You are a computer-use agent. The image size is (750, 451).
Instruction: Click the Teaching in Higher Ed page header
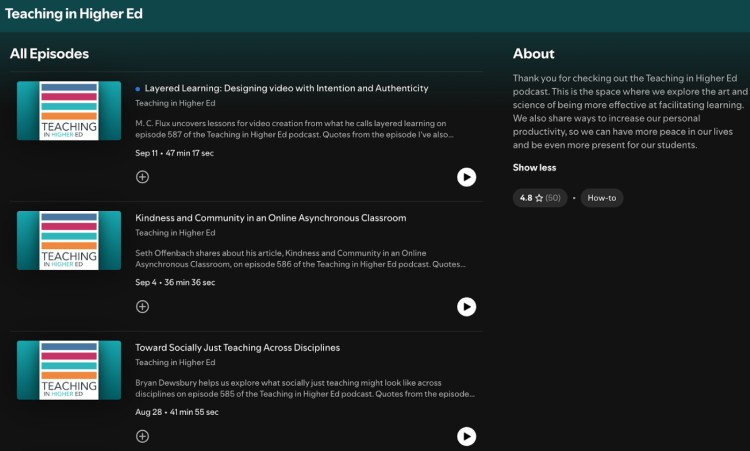(73, 15)
